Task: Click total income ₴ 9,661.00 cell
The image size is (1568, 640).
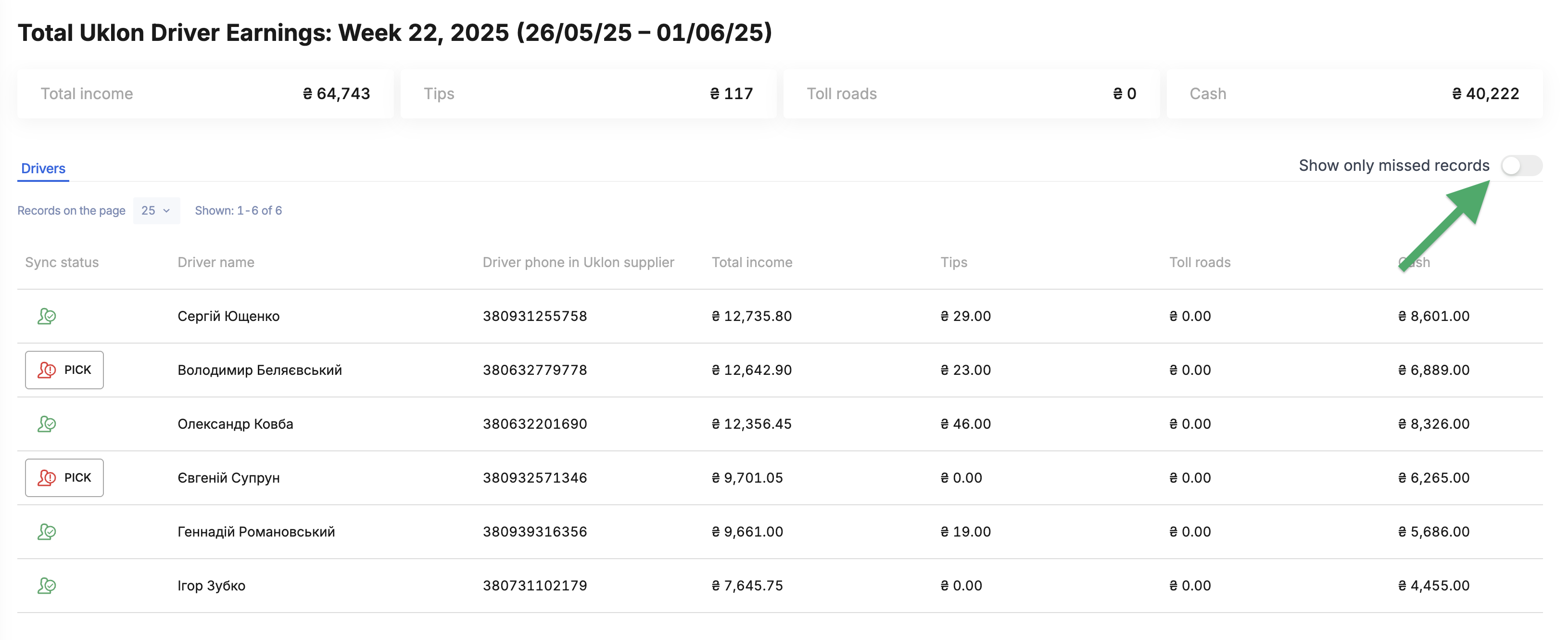Action: click(747, 532)
